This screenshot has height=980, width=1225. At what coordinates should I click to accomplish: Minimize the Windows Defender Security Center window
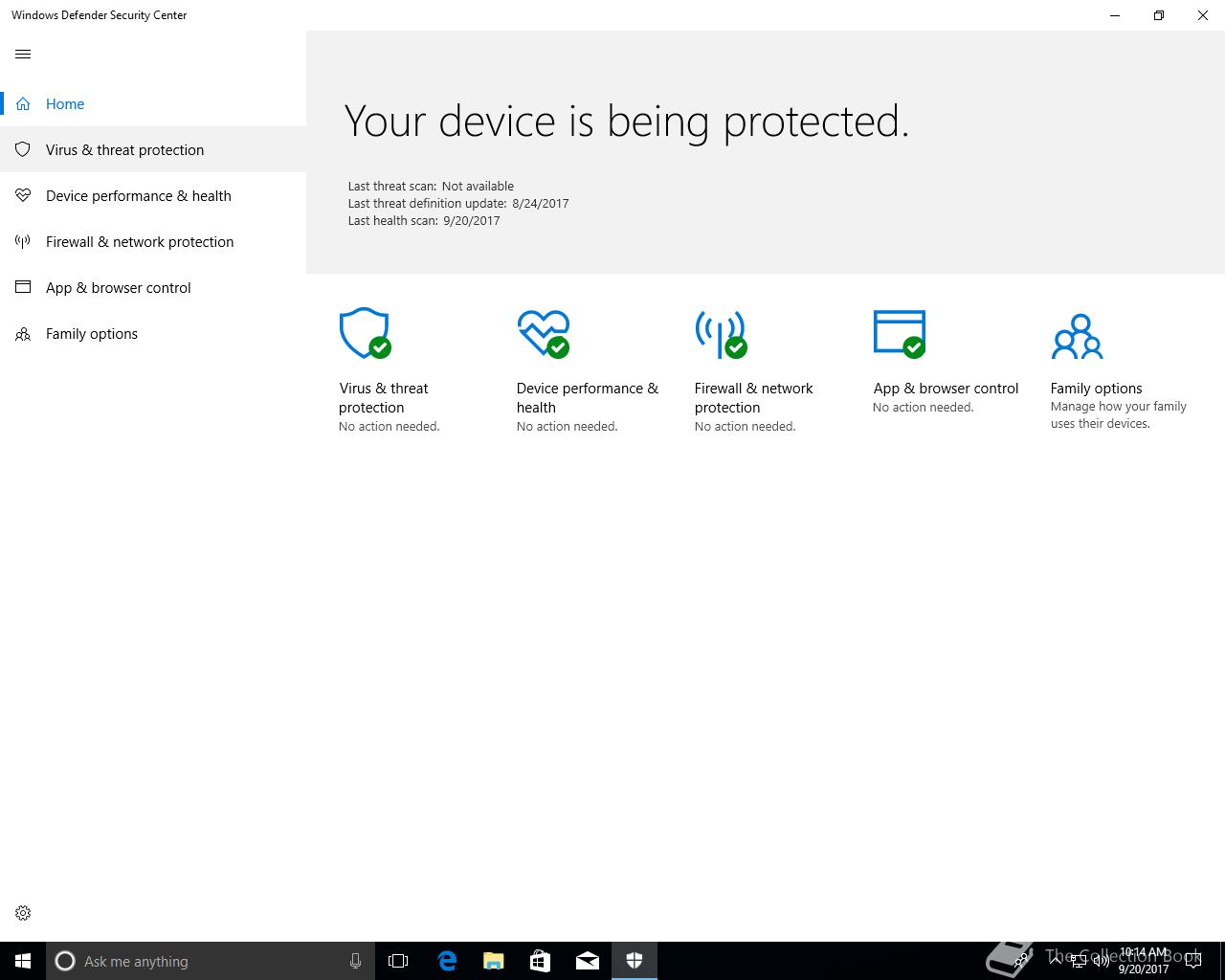tap(1115, 15)
